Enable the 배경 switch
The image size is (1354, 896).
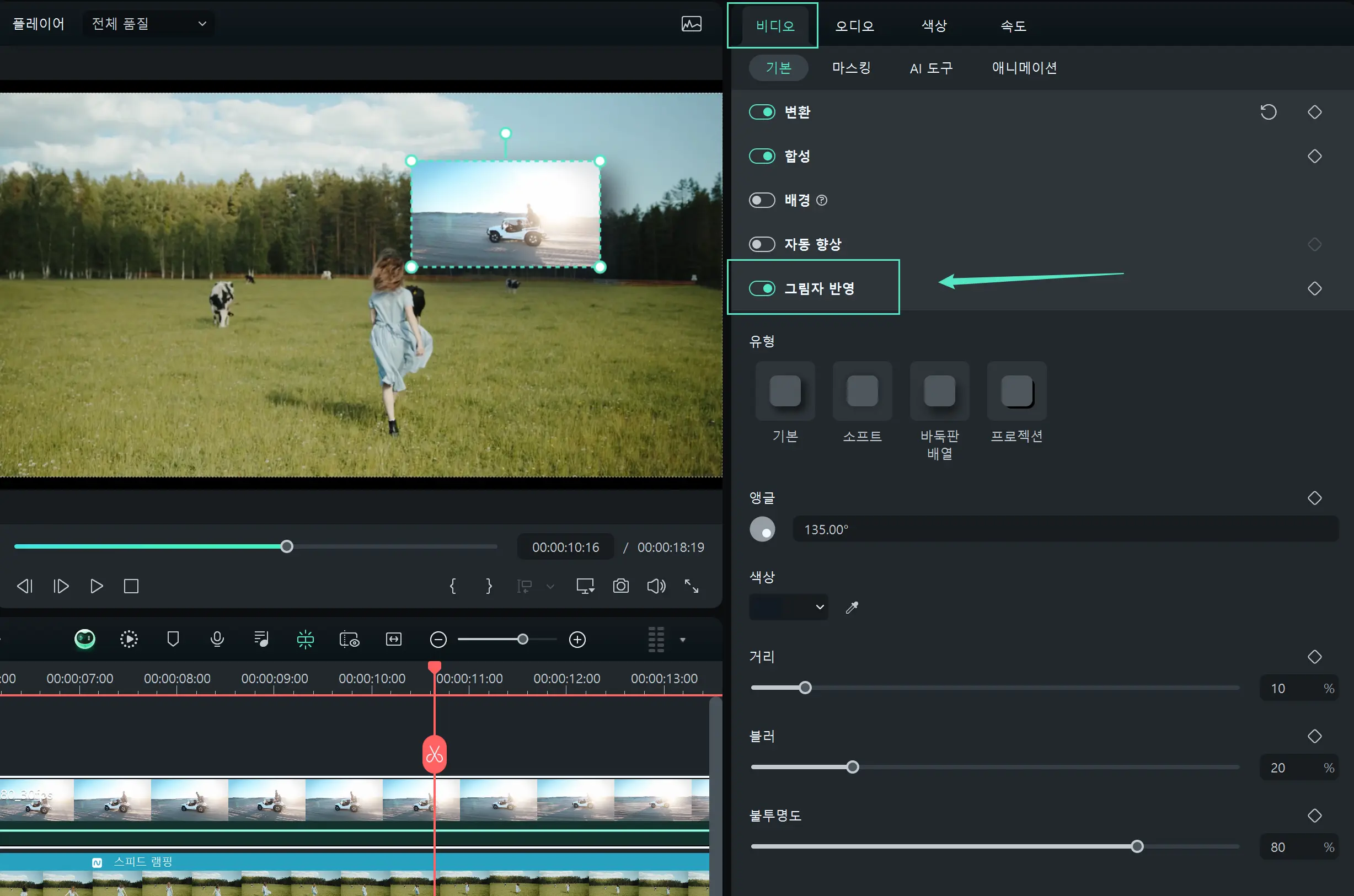click(x=762, y=200)
